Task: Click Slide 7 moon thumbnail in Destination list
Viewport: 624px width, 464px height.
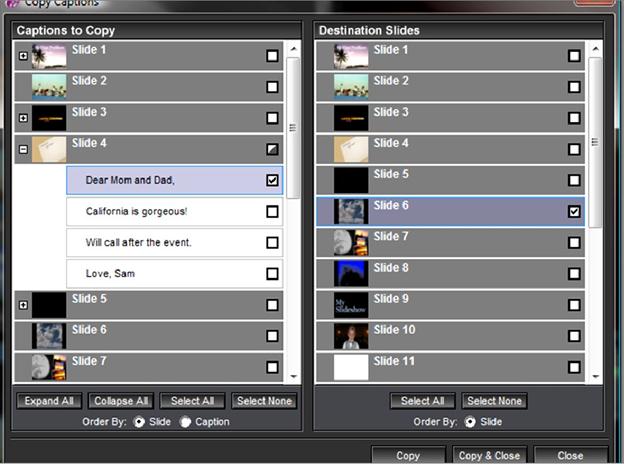Action: 351,243
